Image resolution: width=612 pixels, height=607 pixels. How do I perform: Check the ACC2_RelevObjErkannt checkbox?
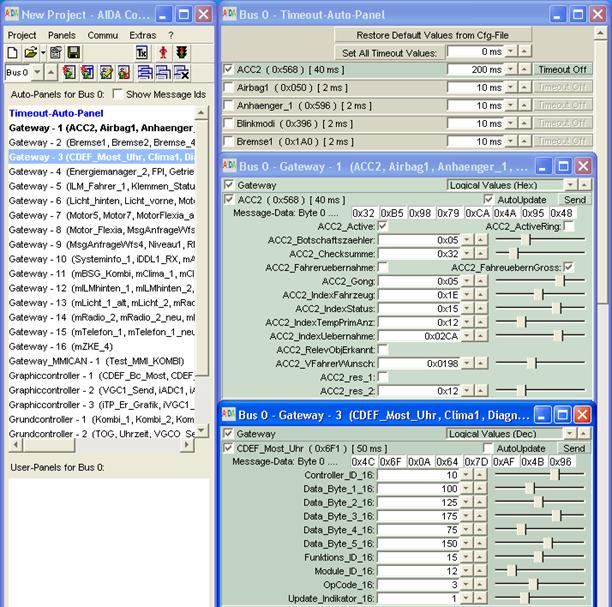point(383,349)
